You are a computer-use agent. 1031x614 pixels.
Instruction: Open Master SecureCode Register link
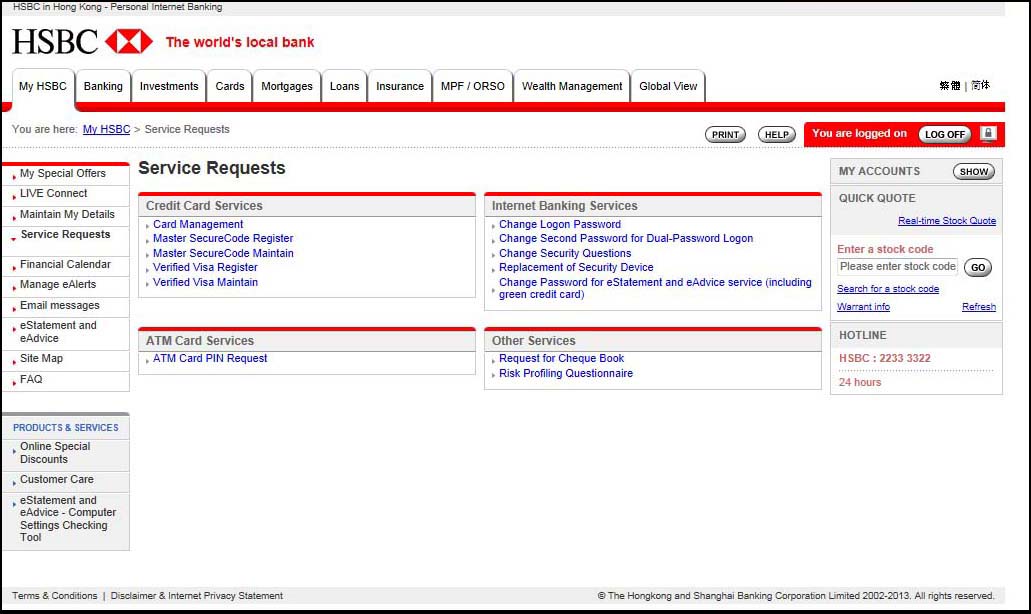pyautogui.click(x=223, y=239)
